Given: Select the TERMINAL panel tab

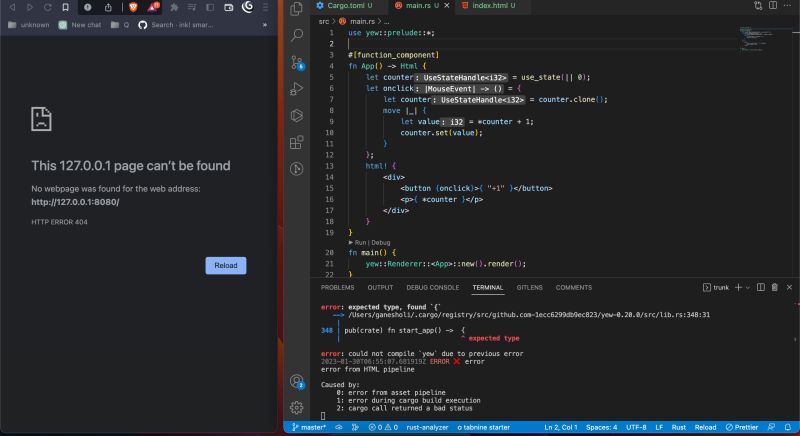Looking at the screenshot, I should click(x=488, y=288).
